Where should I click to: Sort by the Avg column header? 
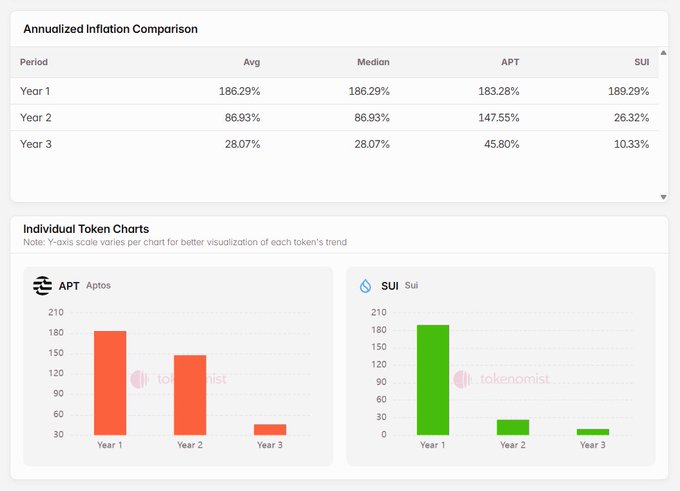(252, 62)
